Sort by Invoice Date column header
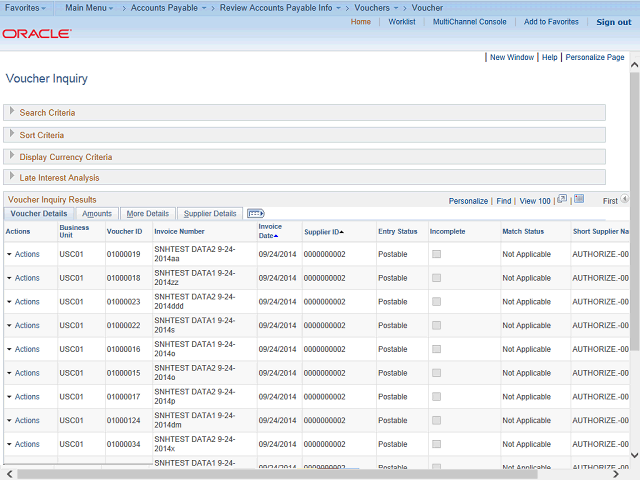The width and height of the screenshot is (640, 480). [x=270, y=231]
